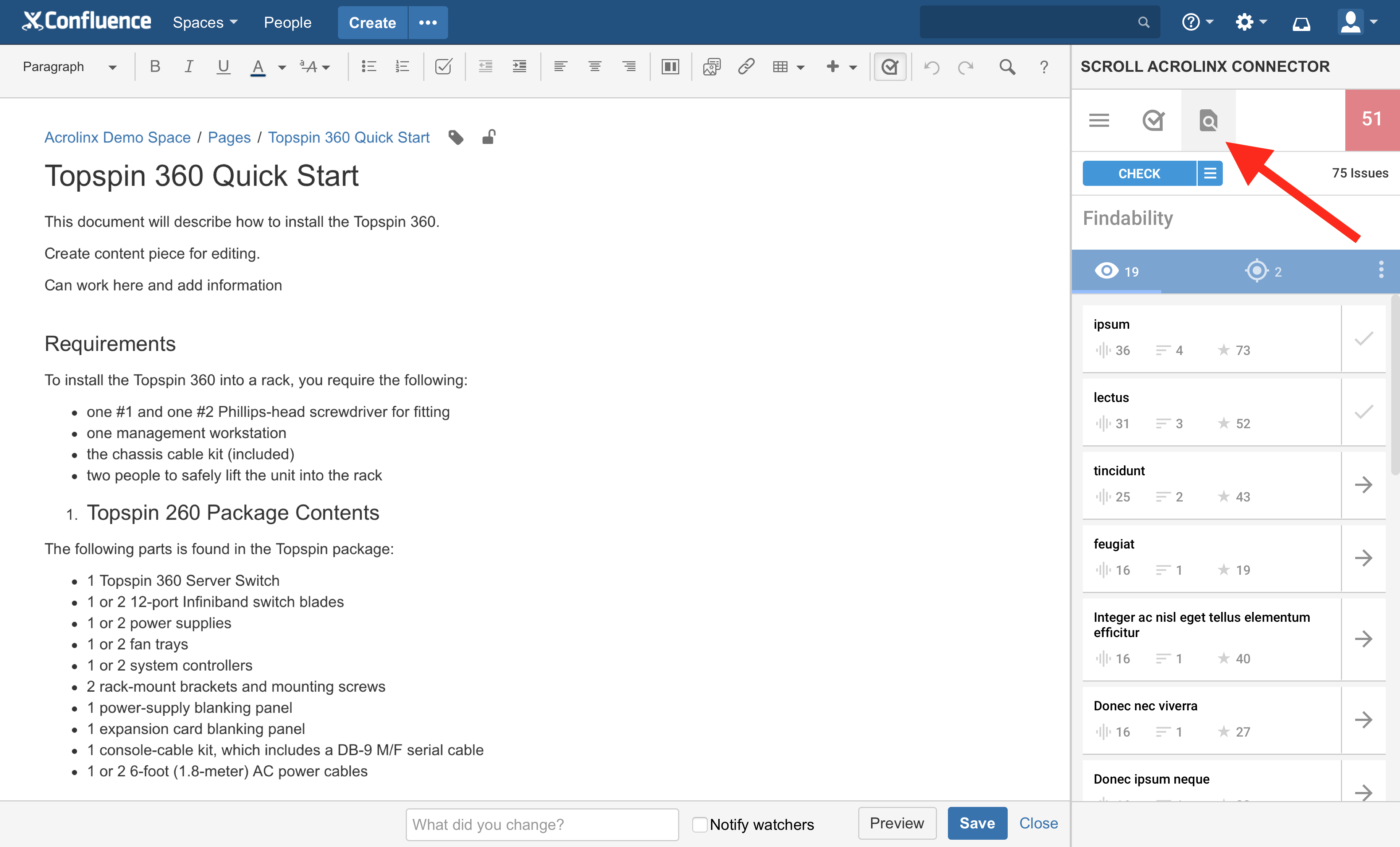Open create-from-template ellipsis button
1400x847 pixels.
tap(428, 23)
